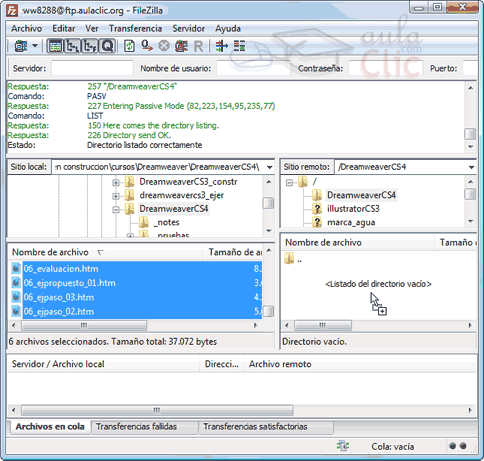Select the illustratorCS3 remote folder
The height and width of the screenshot is (461, 484).
(353, 209)
